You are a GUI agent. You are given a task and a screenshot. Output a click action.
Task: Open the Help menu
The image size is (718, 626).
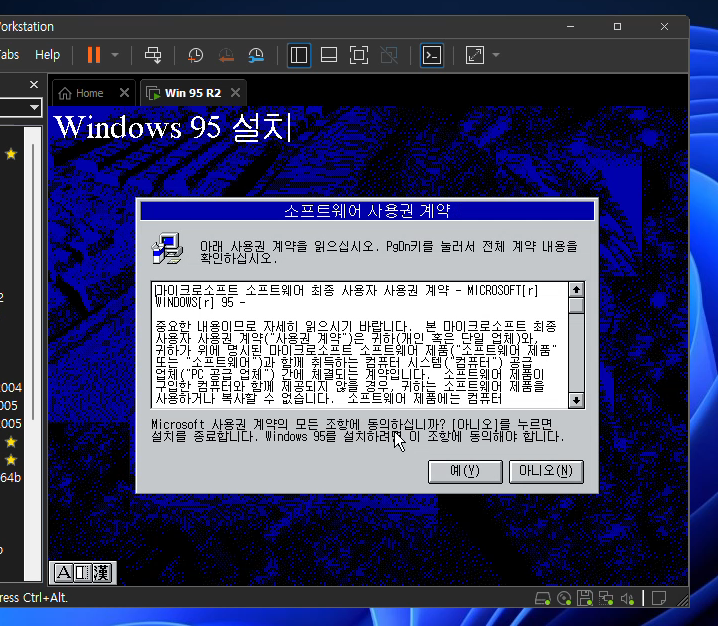tap(48, 55)
